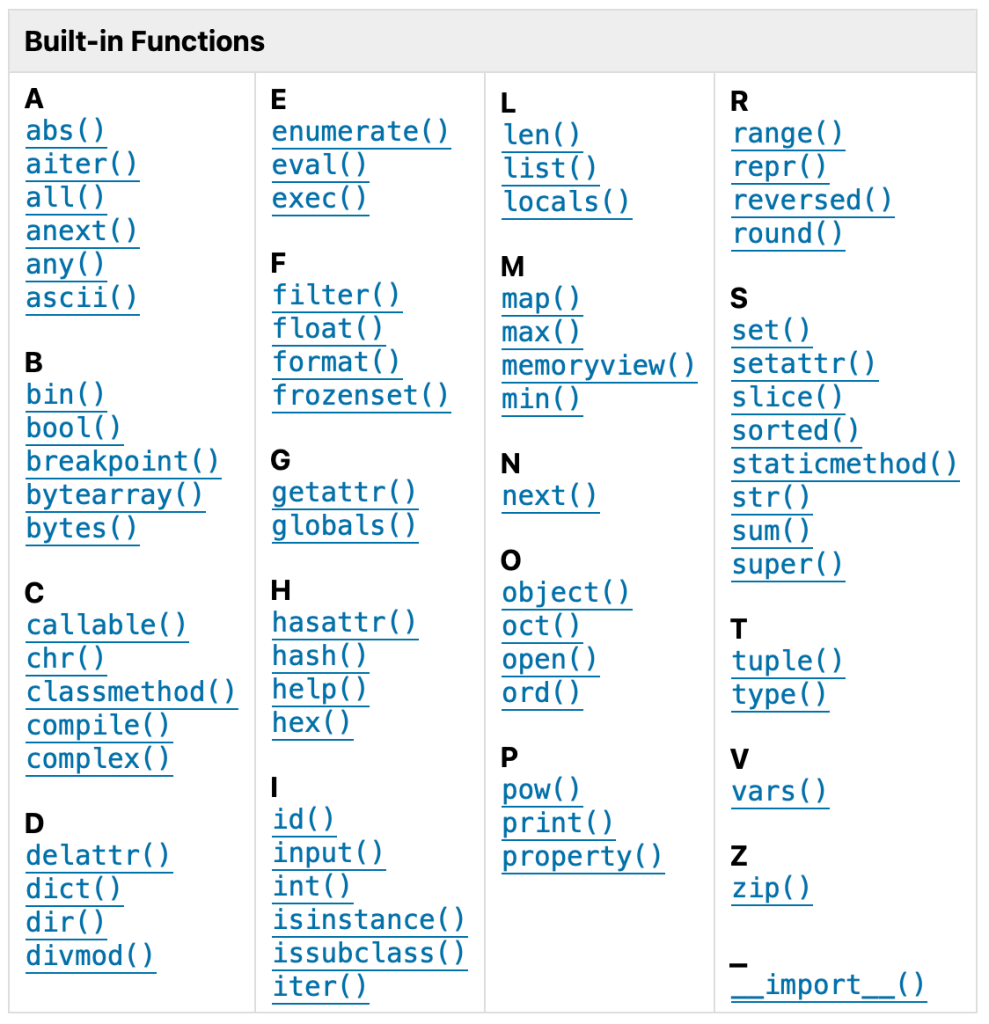Screen dimensions: 989x1024
Task: Select the vars() link
Action: click(x=779, y=792)
